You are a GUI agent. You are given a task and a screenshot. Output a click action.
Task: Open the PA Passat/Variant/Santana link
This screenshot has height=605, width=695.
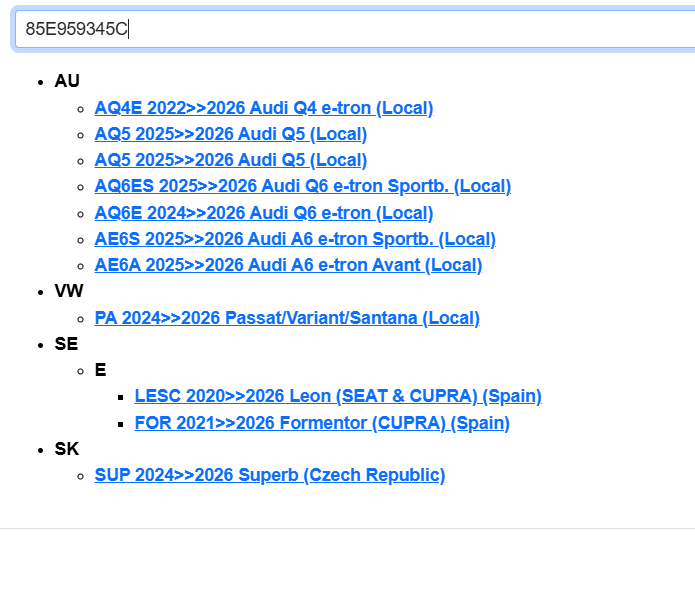(x=287, y=318)
